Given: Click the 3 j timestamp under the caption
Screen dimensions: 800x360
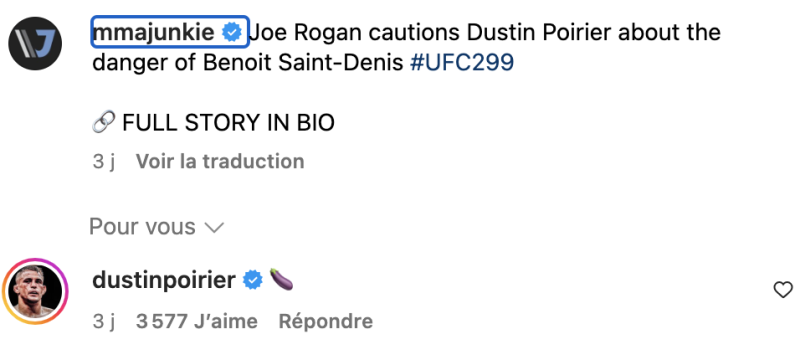Looking at the screenshot, I should click(x=104, y=162).
